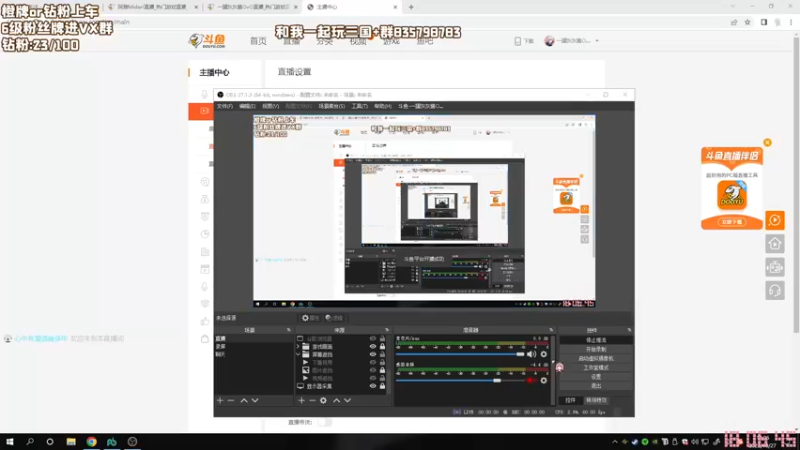Click 启动虚拟摄像机 button

coord(596,358)
